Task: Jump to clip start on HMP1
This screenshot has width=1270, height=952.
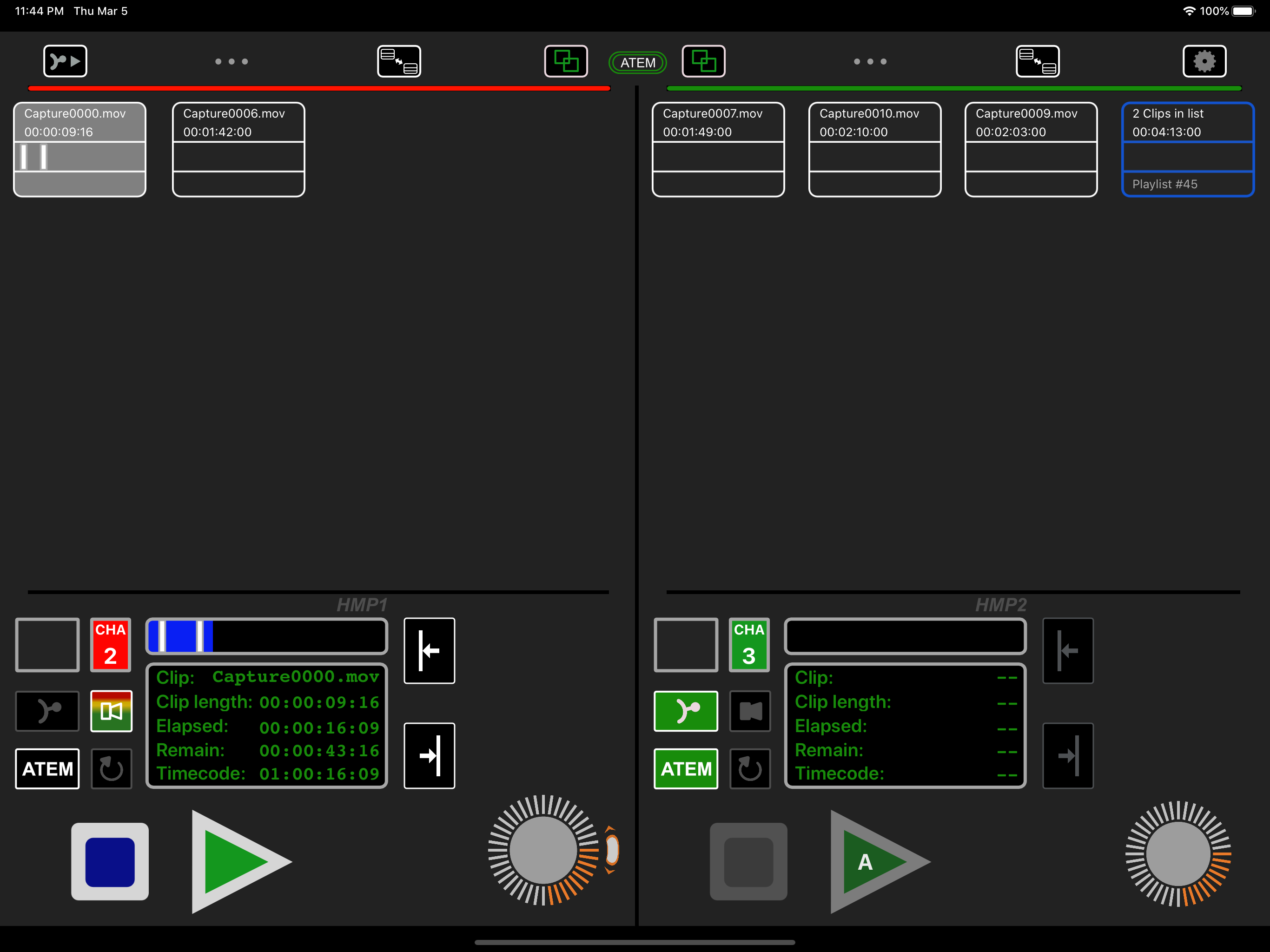Action: (429, 651)
